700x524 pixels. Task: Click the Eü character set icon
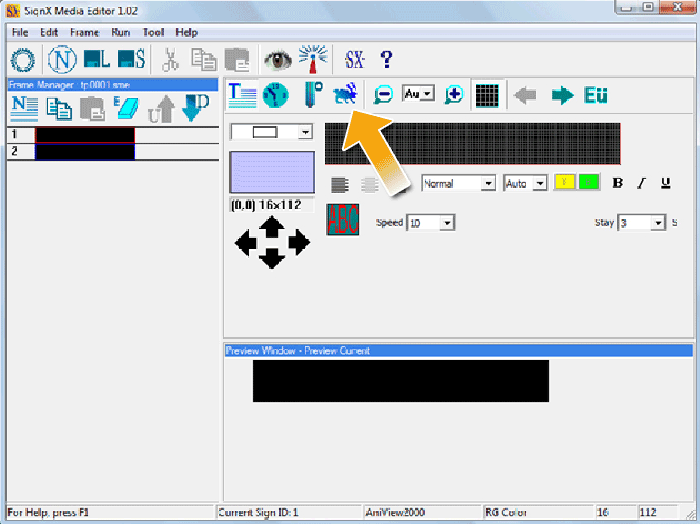[x=596, y=95]
